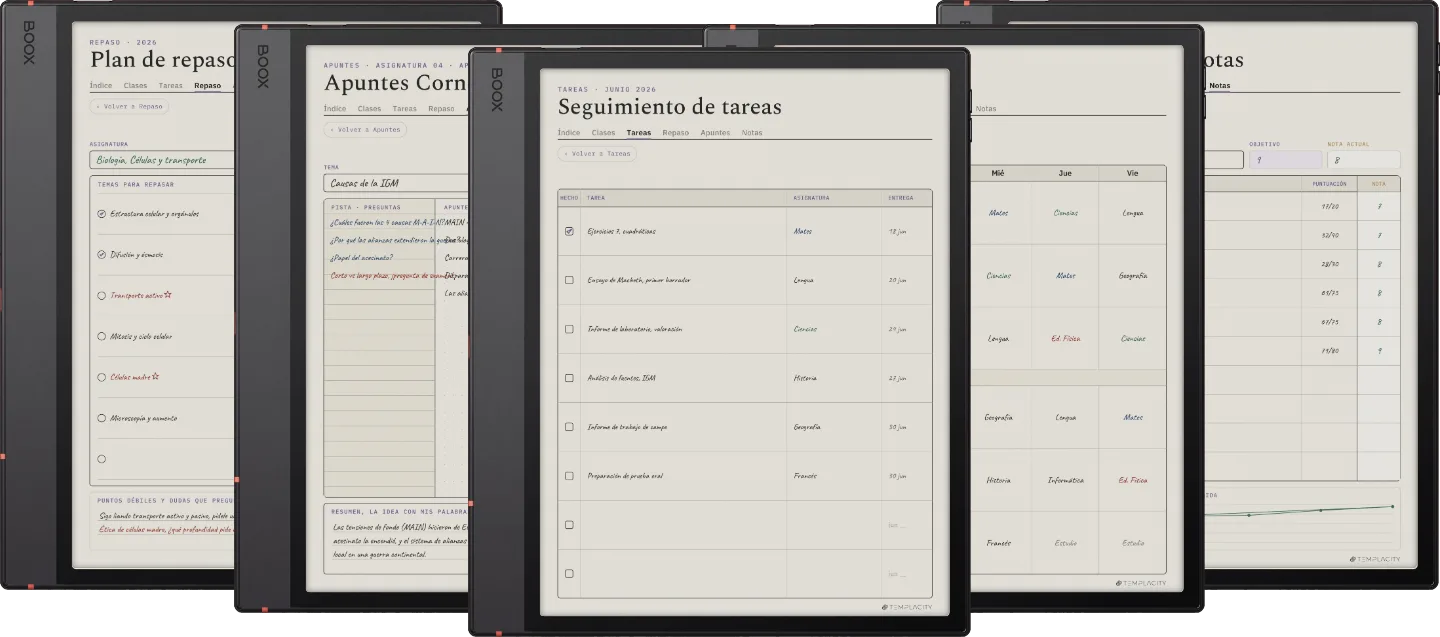Click the ASIGNATURA column header in tasks table
The width and height of the screenshot is (1440, 637).
834,198
